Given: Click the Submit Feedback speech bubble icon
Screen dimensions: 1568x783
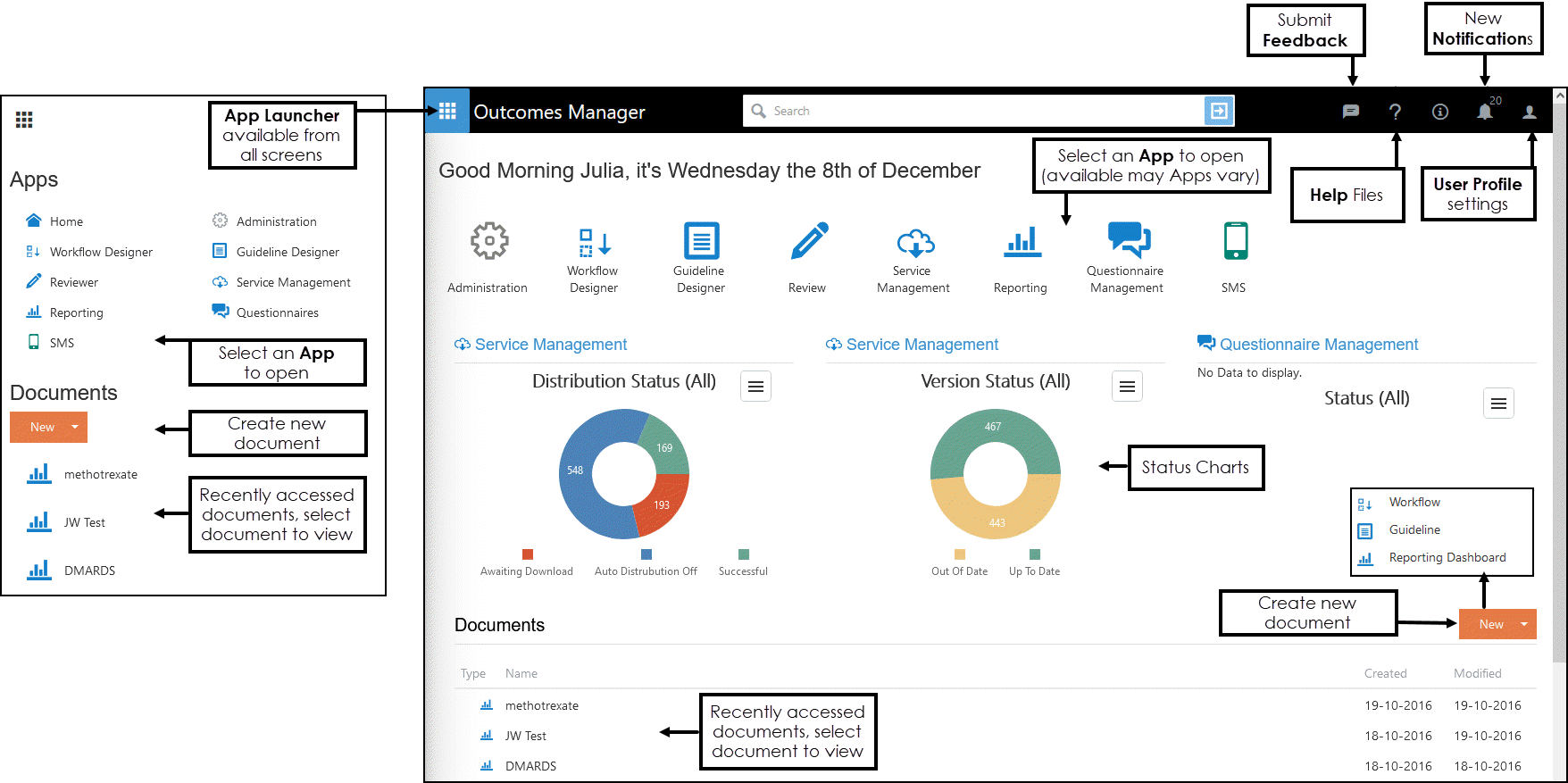Looking at the screenshot, I should click(1350, 112).
